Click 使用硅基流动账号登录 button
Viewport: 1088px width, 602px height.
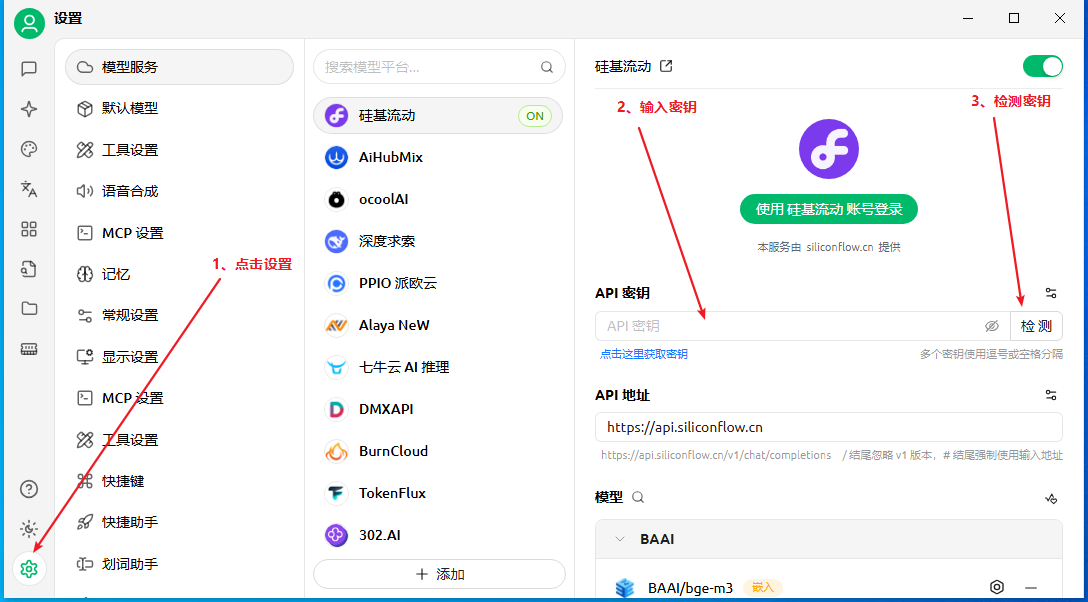(829, 209)
